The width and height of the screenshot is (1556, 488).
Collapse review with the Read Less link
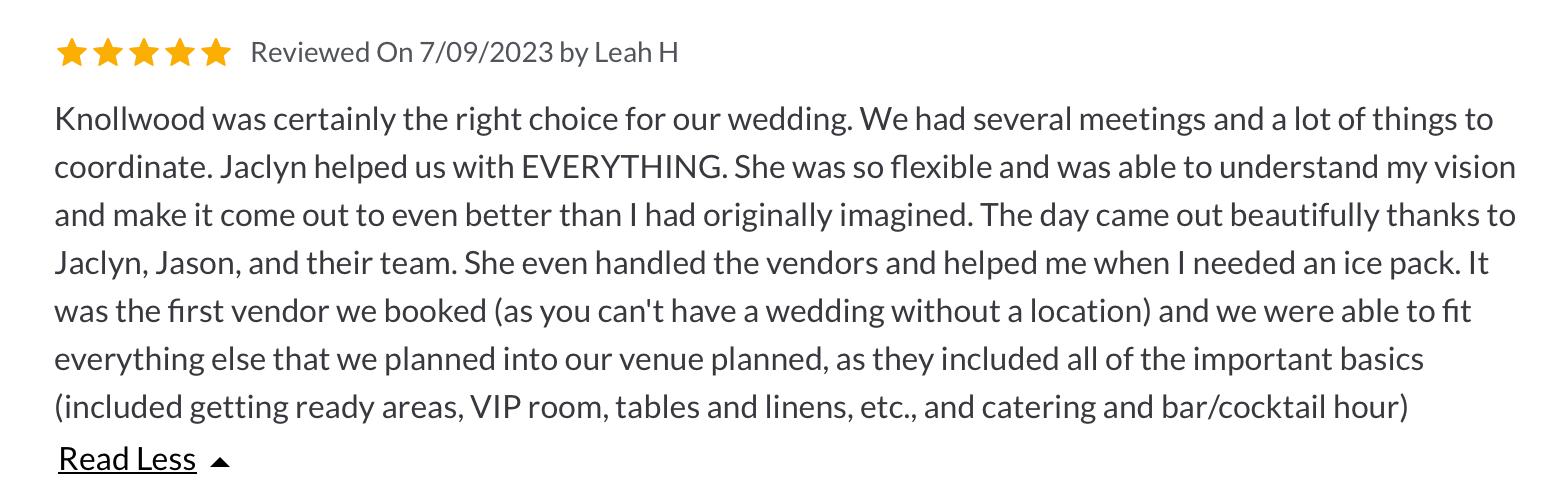click(x=127, y=459)
